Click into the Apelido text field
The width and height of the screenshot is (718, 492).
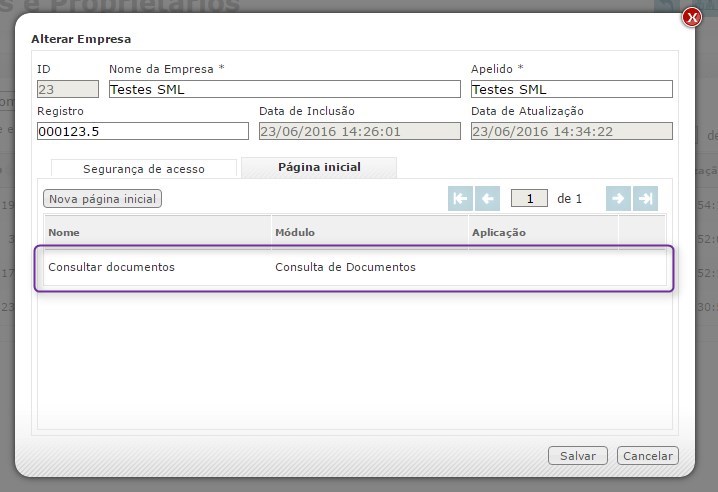(x=571, y=89)
